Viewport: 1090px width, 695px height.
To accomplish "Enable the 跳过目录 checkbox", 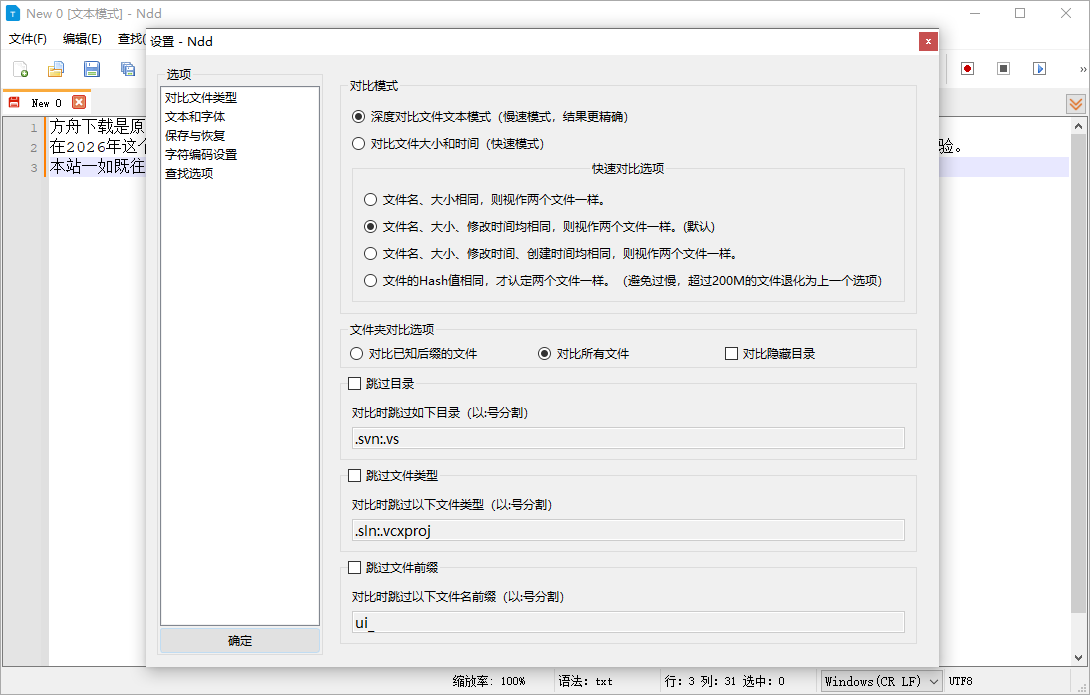I will [355, 383].
